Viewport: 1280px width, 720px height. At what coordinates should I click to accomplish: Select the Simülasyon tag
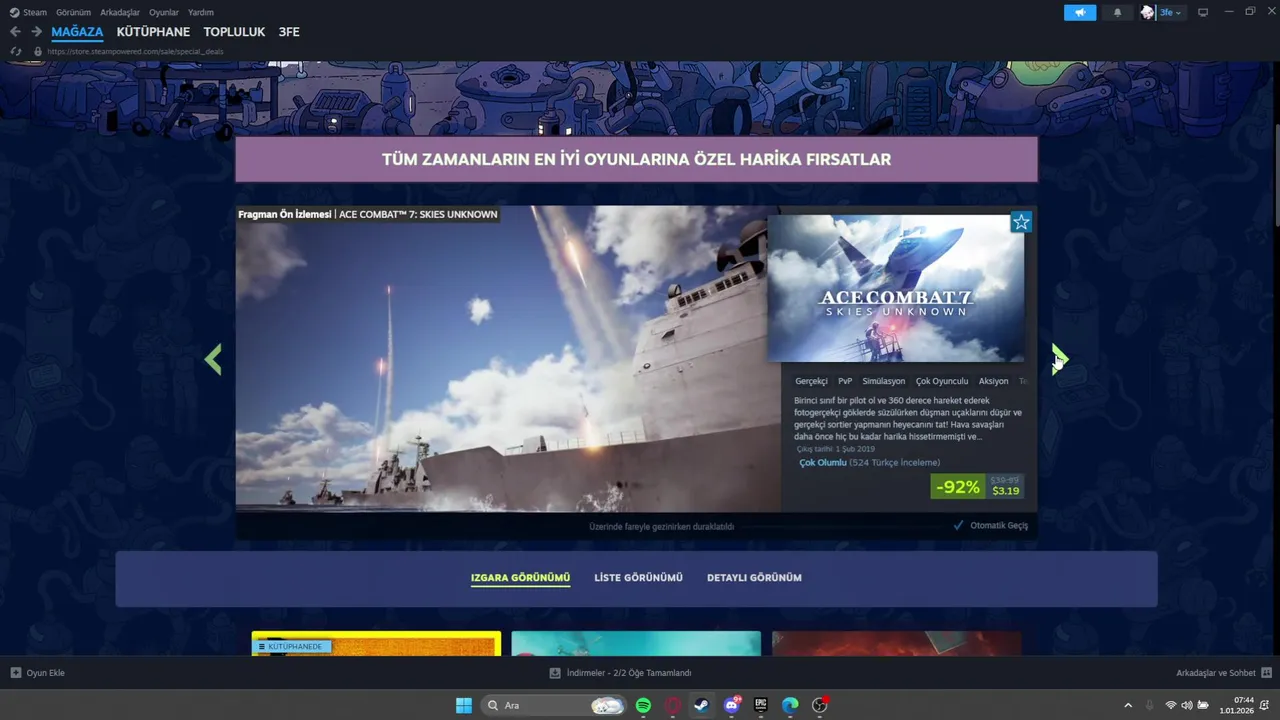884,381
